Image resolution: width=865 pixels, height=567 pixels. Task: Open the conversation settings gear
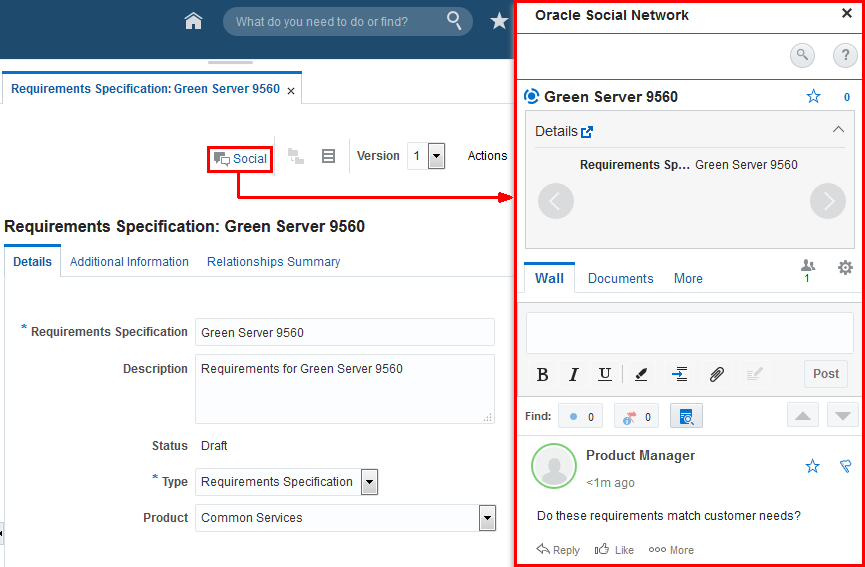point(845,268)
